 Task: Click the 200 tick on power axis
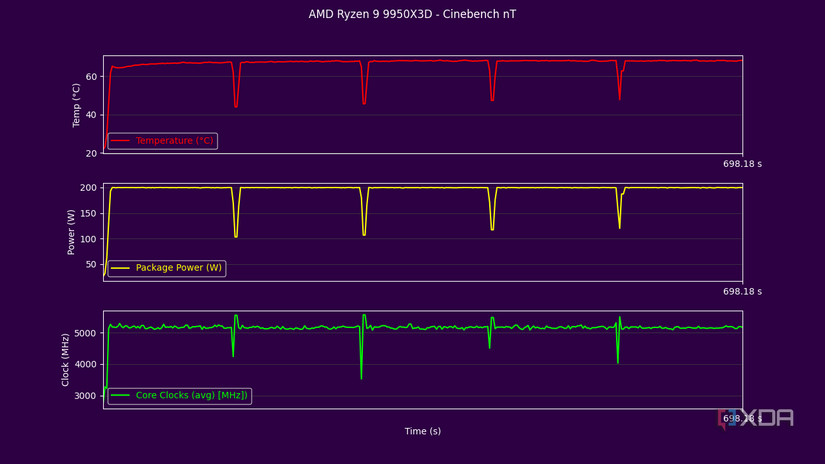(88, 188)
